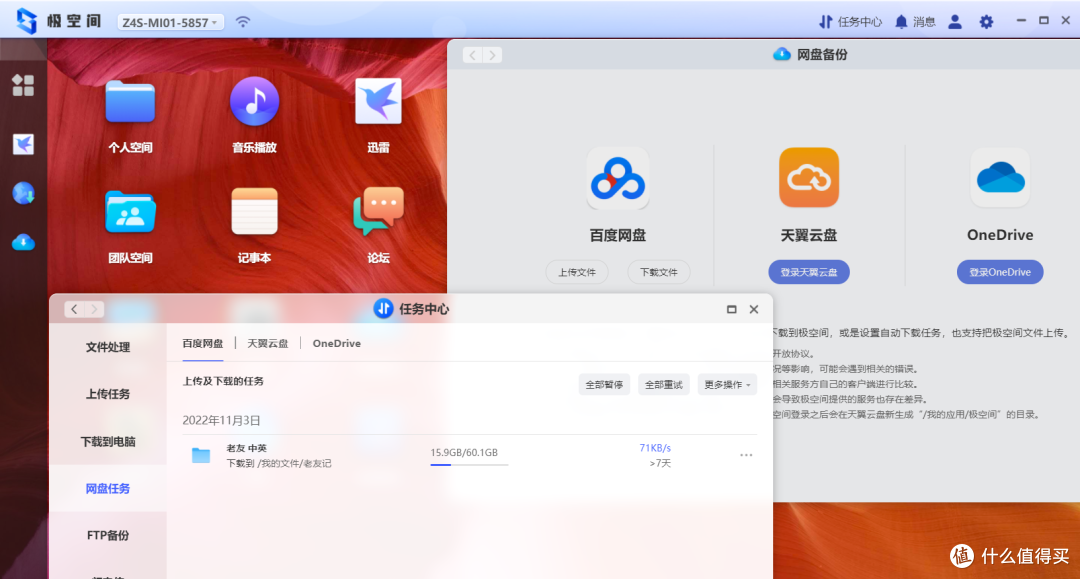
Task: Select 下载到电脑 in task center sidebar
Action: pyautogui.click(x=108, y=441)
